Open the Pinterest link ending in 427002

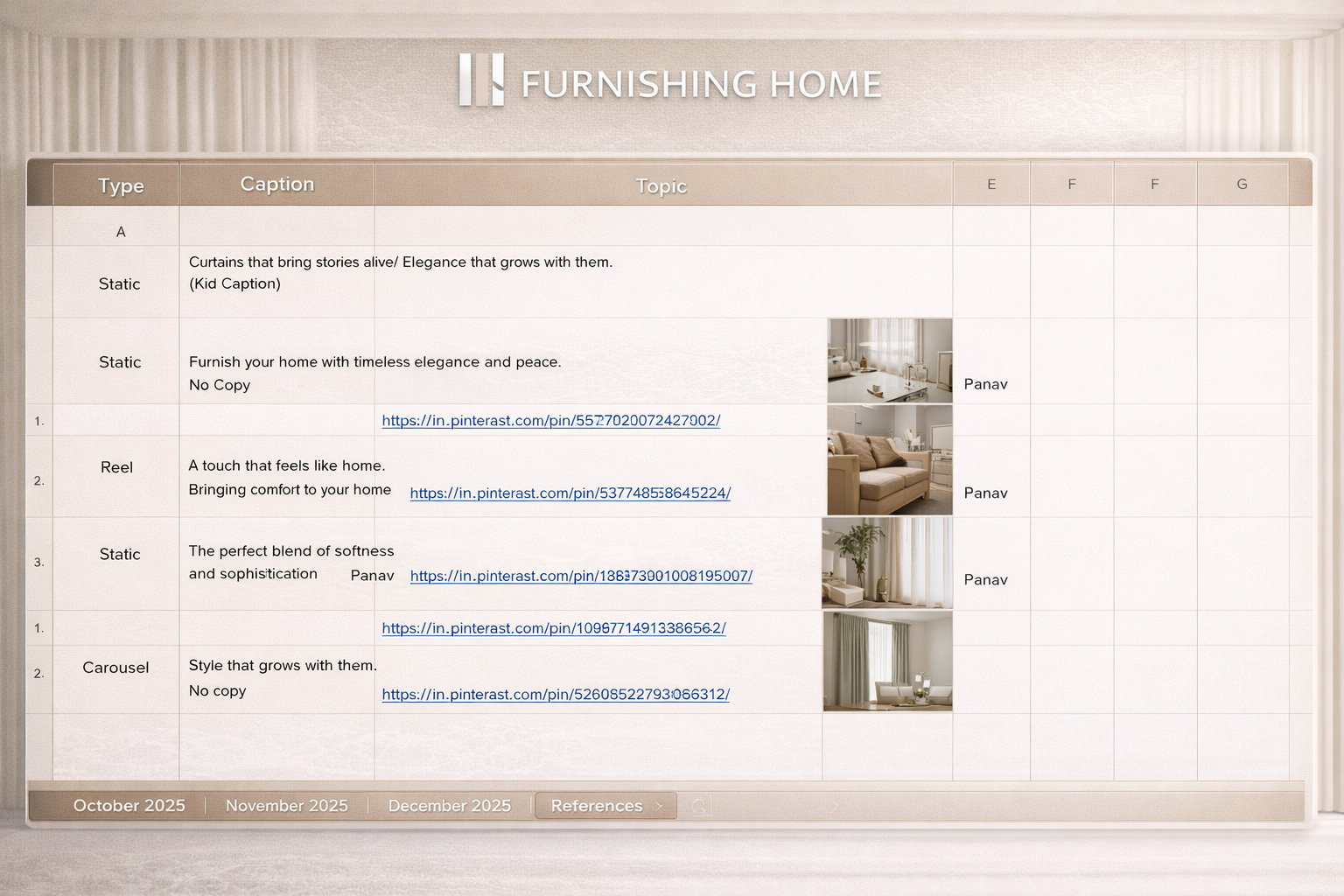[551, 421]
